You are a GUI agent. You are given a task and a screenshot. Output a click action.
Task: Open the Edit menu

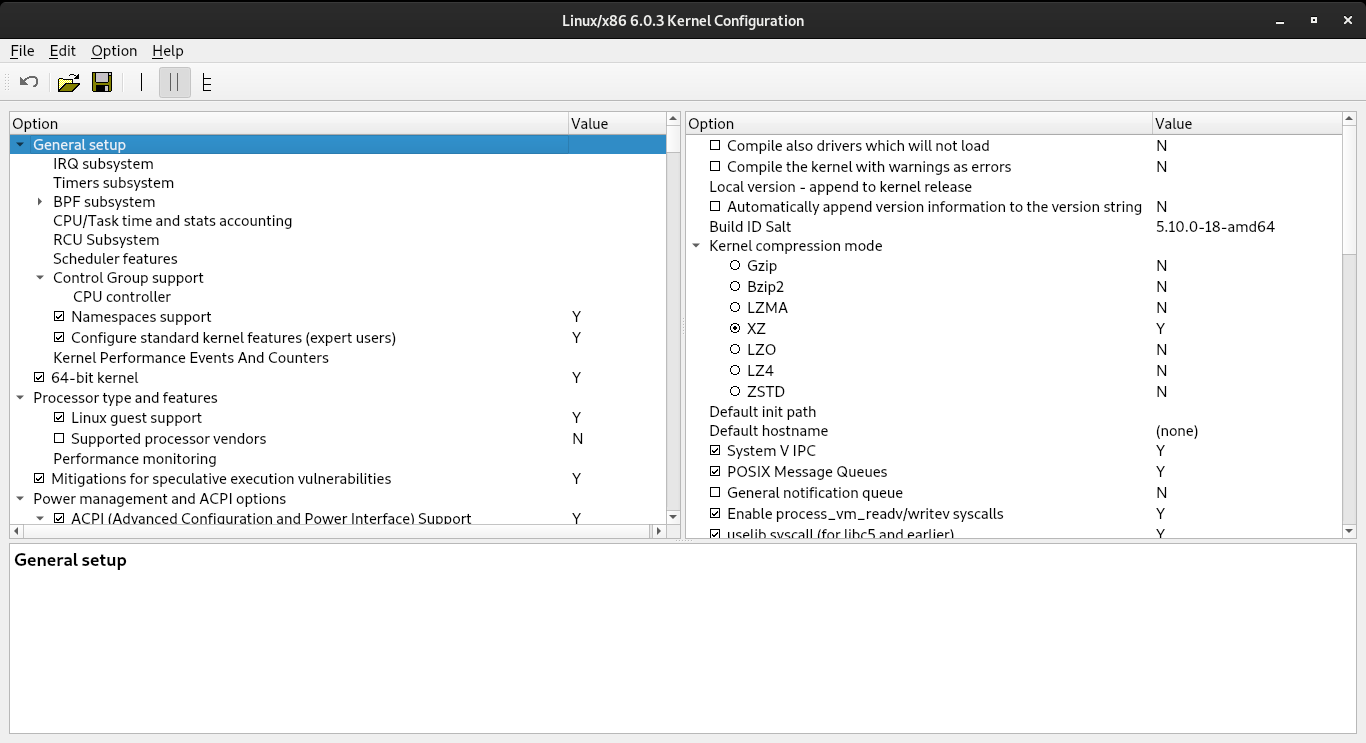coord(62,50)
